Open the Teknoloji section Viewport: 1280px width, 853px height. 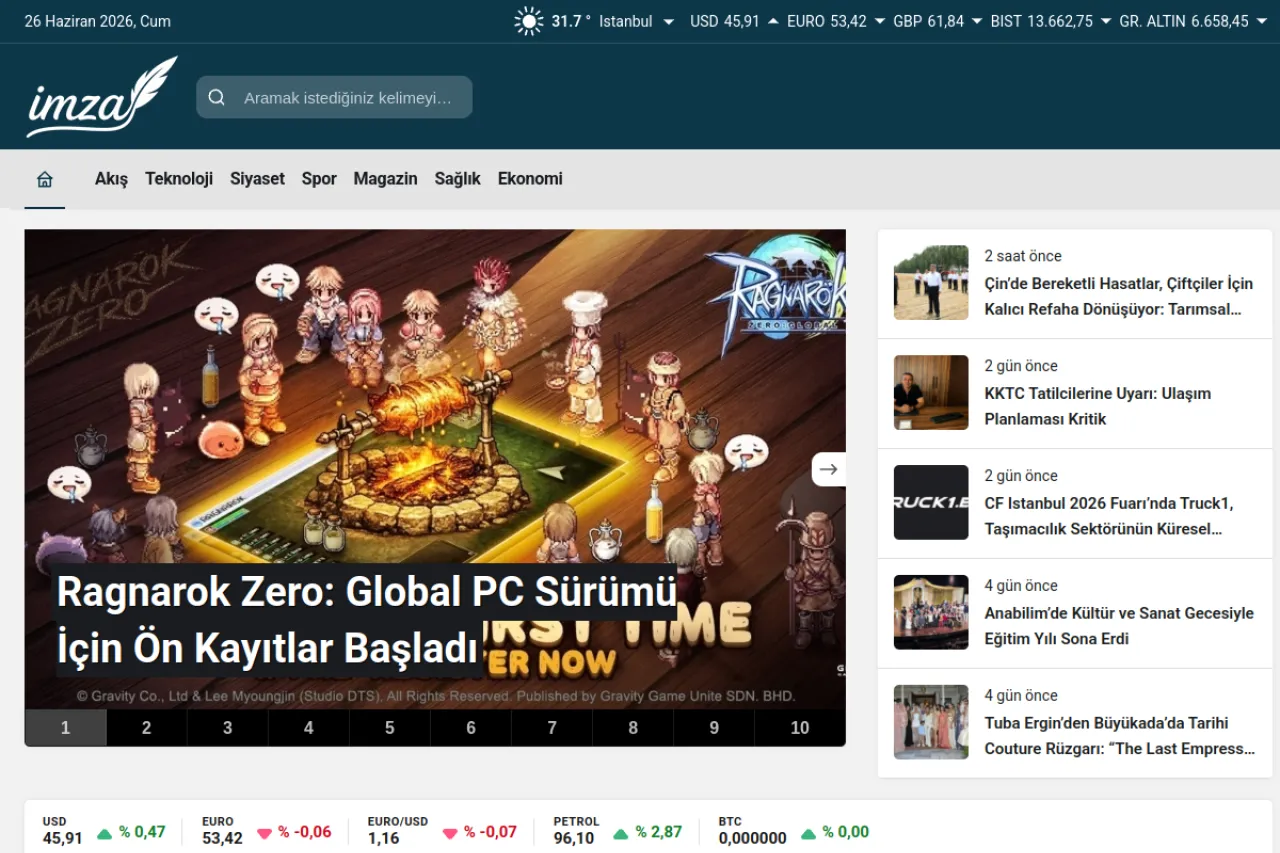pos(179,179)
